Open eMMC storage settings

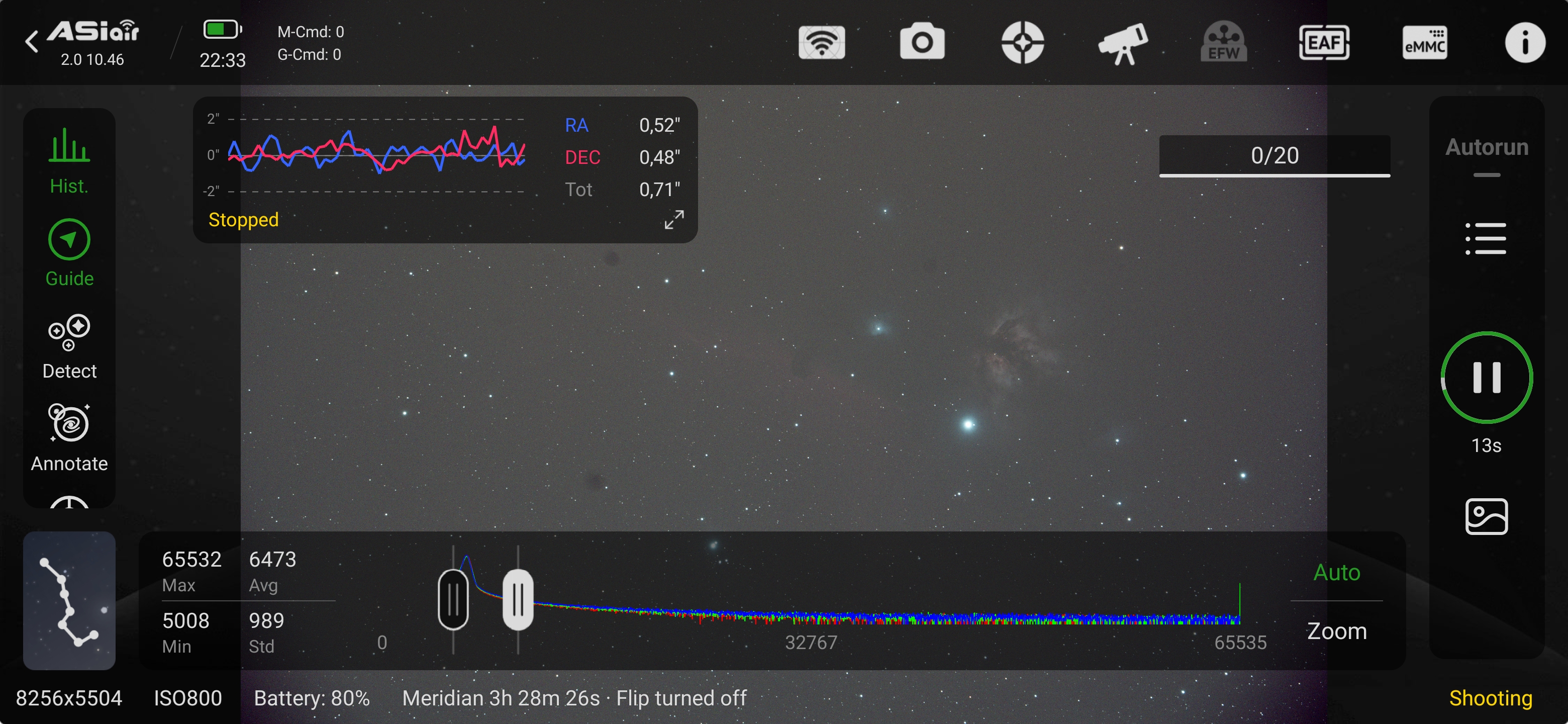pyautogui.click(x=1424, y=43)
